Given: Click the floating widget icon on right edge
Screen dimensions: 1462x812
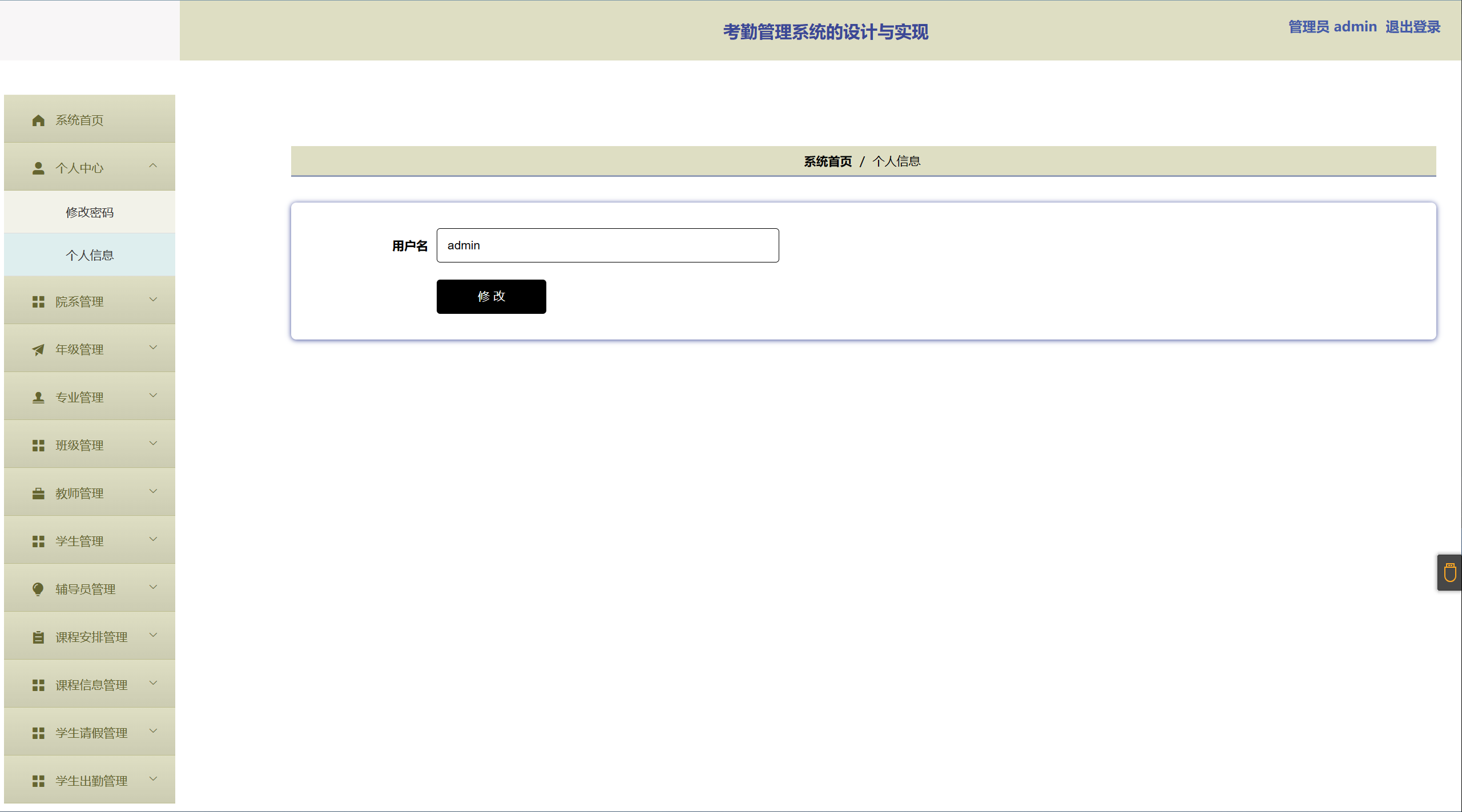Looking at the screenshot, I should [1449, 572].
